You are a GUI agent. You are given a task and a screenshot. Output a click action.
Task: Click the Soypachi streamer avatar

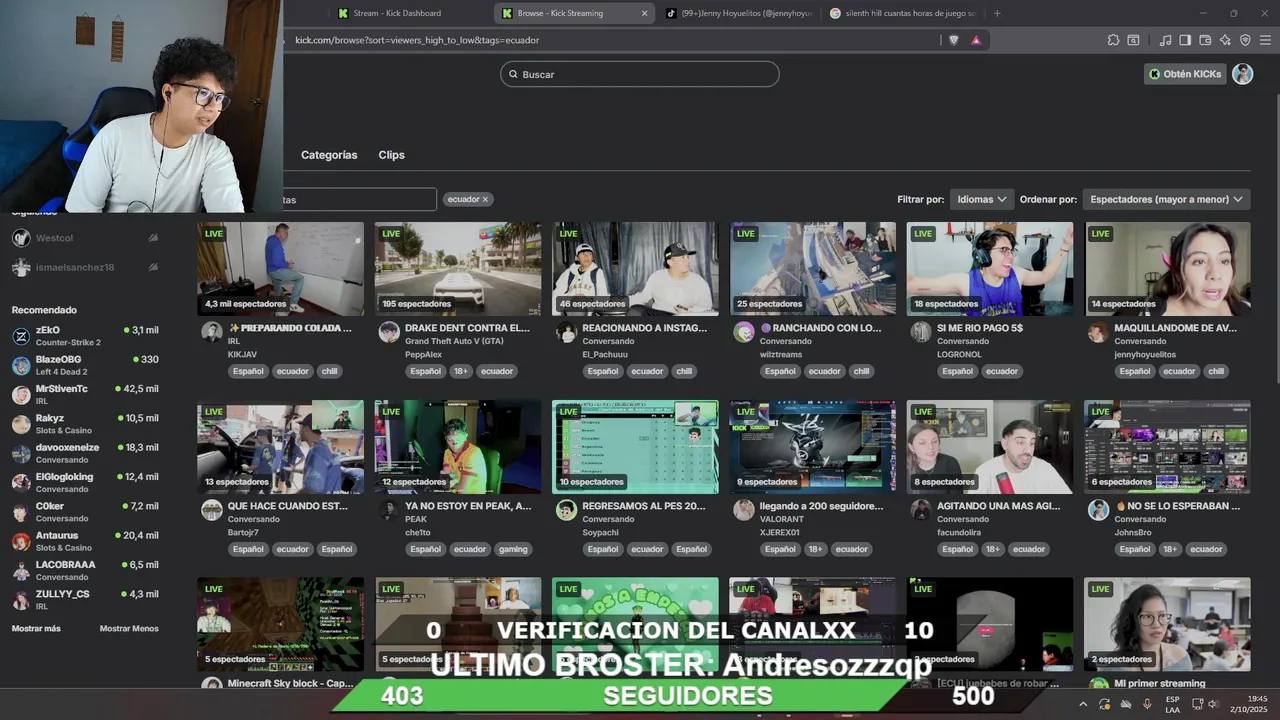pyautogui.click(x=566, y=510)
